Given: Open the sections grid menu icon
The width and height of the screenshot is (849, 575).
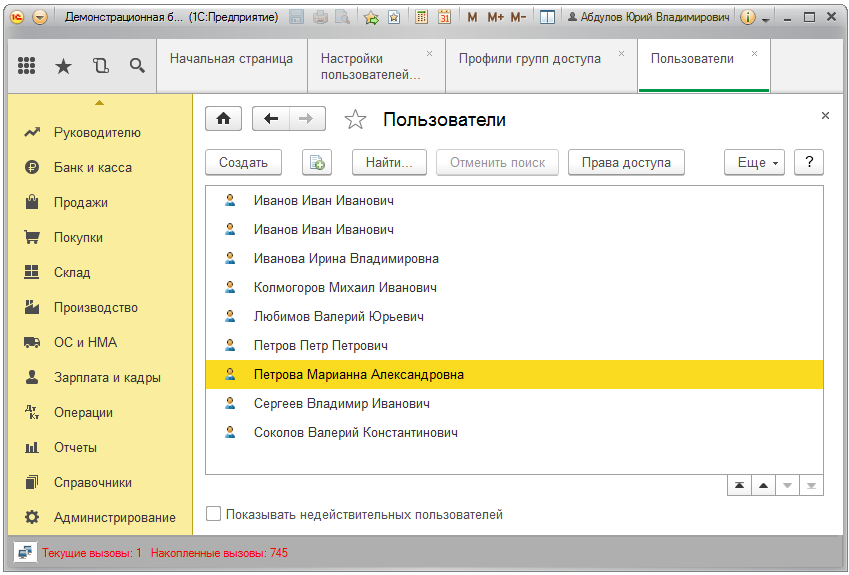Looking at the screenshot, I should coord(27,66).
